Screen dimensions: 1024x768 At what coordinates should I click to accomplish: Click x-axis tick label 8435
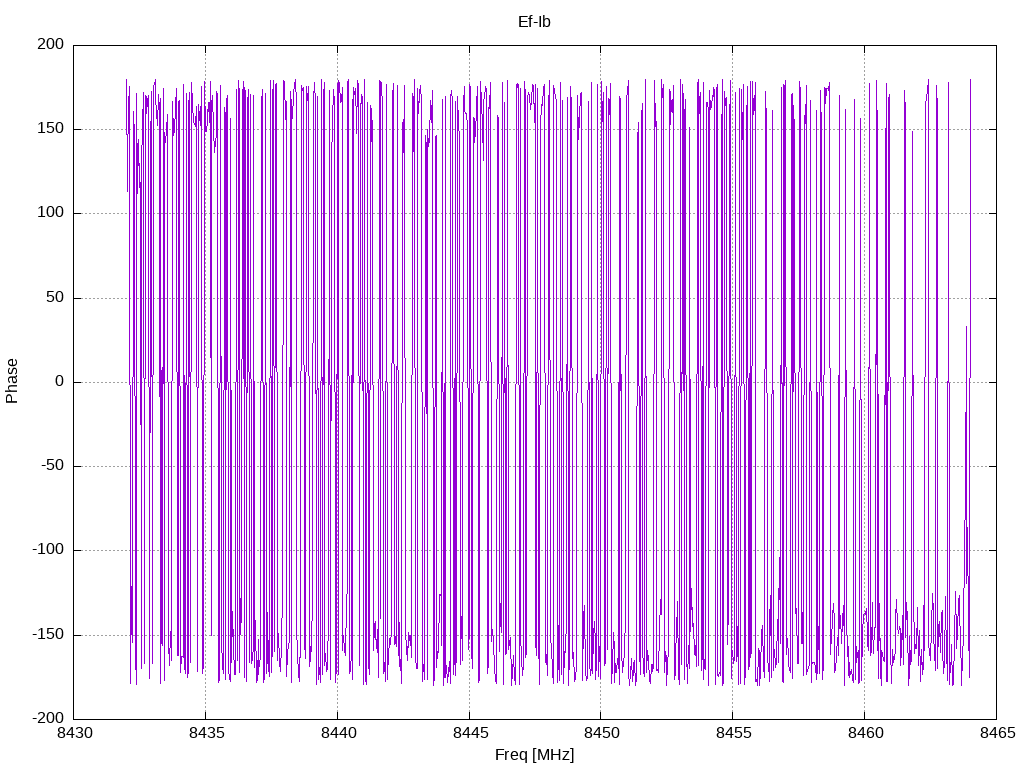(x=206, y=733)
